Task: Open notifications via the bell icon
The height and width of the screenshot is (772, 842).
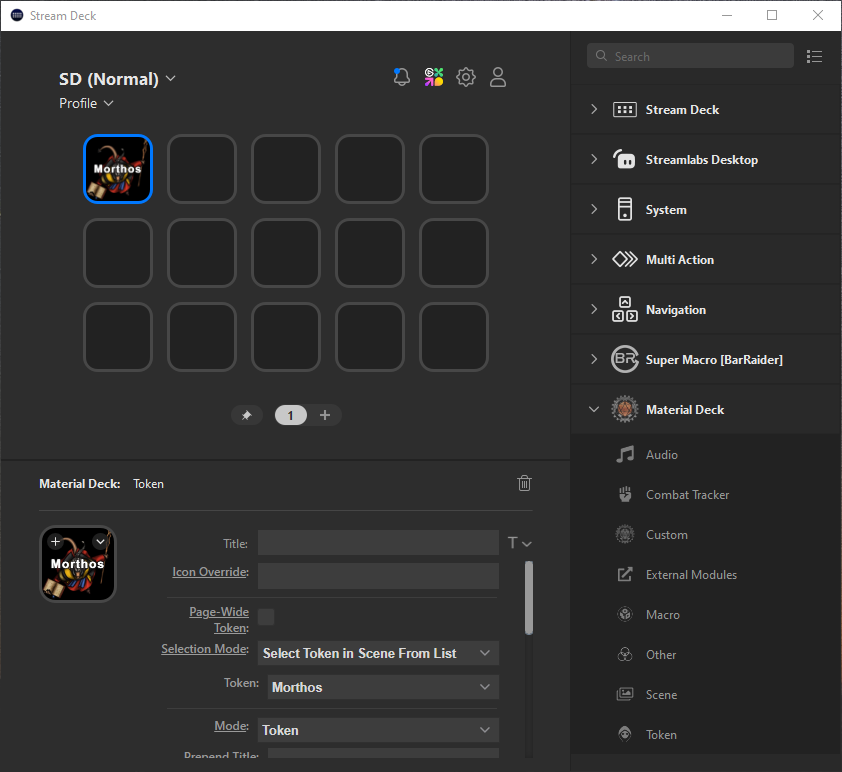Action: click(x=401, y=76)
